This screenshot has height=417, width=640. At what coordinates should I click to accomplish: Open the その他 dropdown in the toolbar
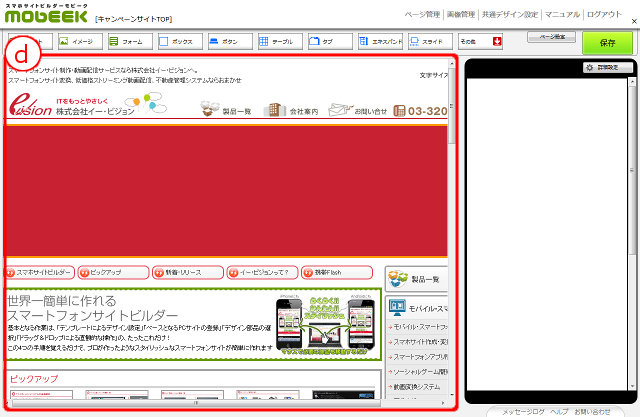(x=480, y=42)
